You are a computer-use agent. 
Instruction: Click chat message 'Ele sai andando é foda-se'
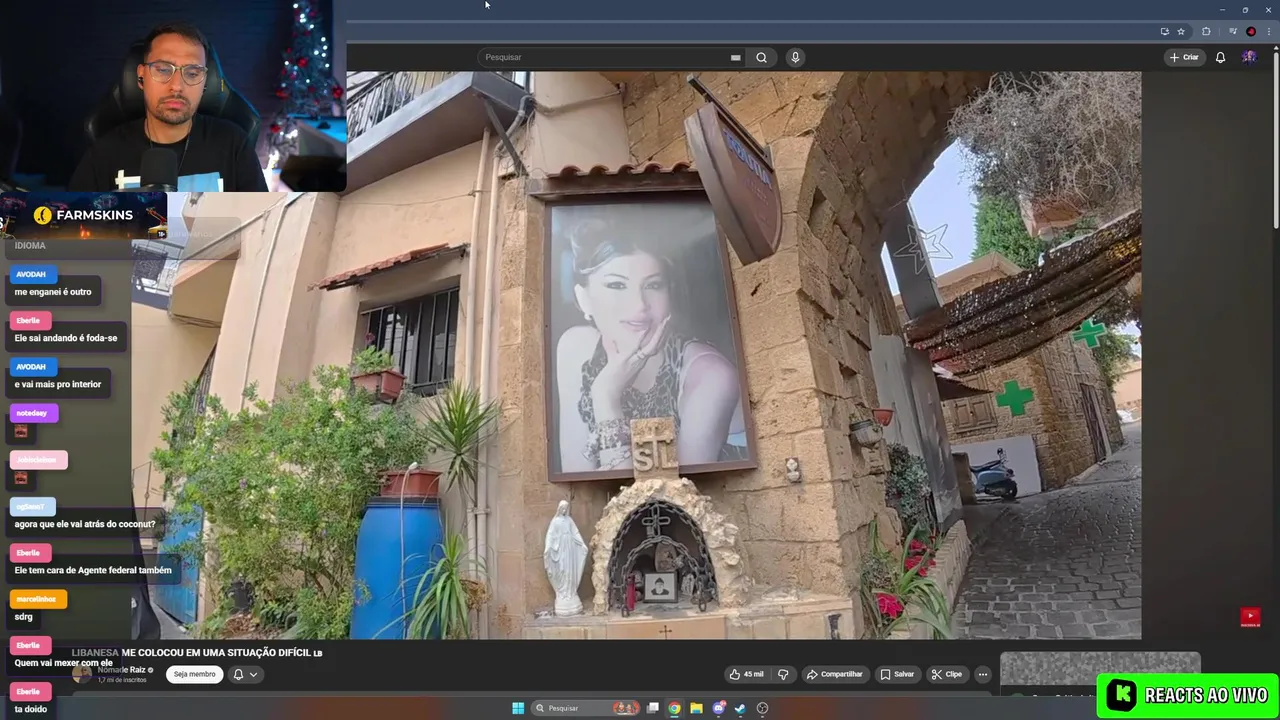click(66, 338)
